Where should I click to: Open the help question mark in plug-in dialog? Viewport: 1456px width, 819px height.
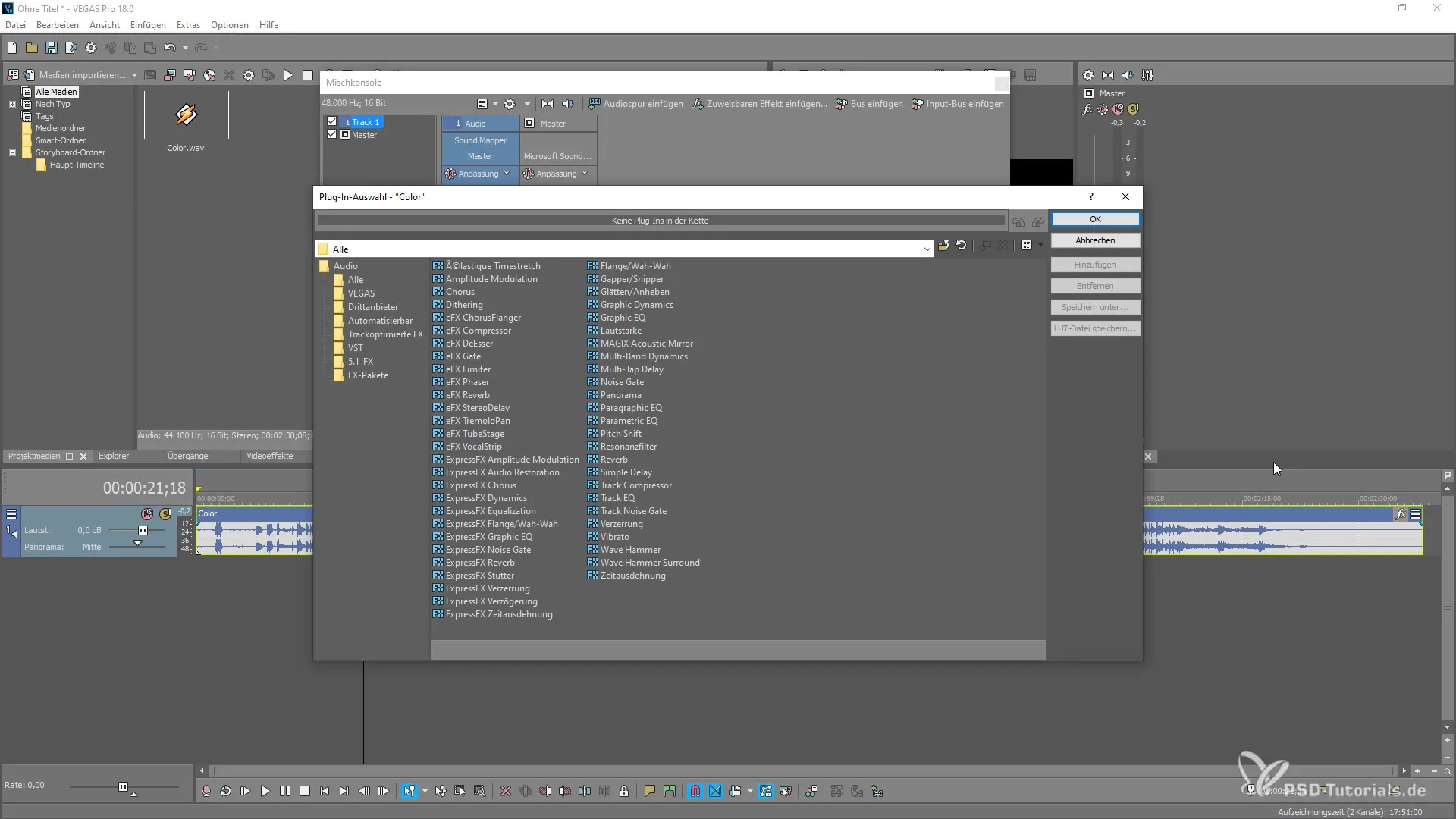pyautogui.click(x=1091, y=196)
